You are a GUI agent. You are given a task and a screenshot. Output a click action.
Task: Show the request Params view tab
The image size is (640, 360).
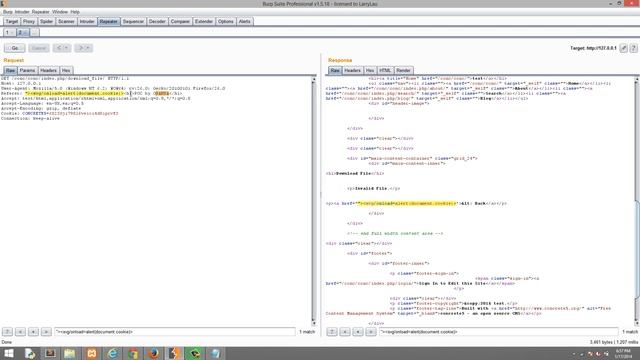(27, 71)
